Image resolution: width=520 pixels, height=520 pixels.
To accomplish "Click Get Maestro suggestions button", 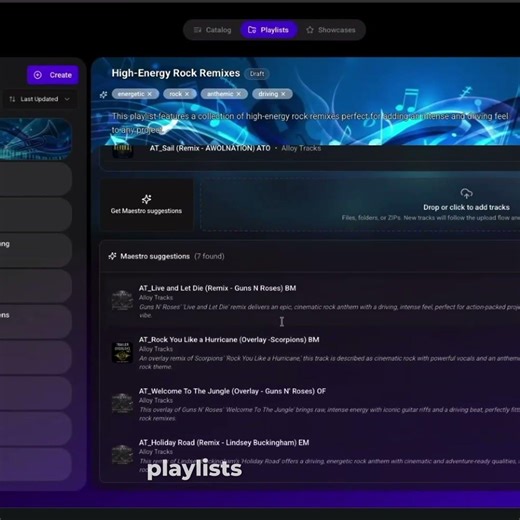I will [x=147, y=204].
